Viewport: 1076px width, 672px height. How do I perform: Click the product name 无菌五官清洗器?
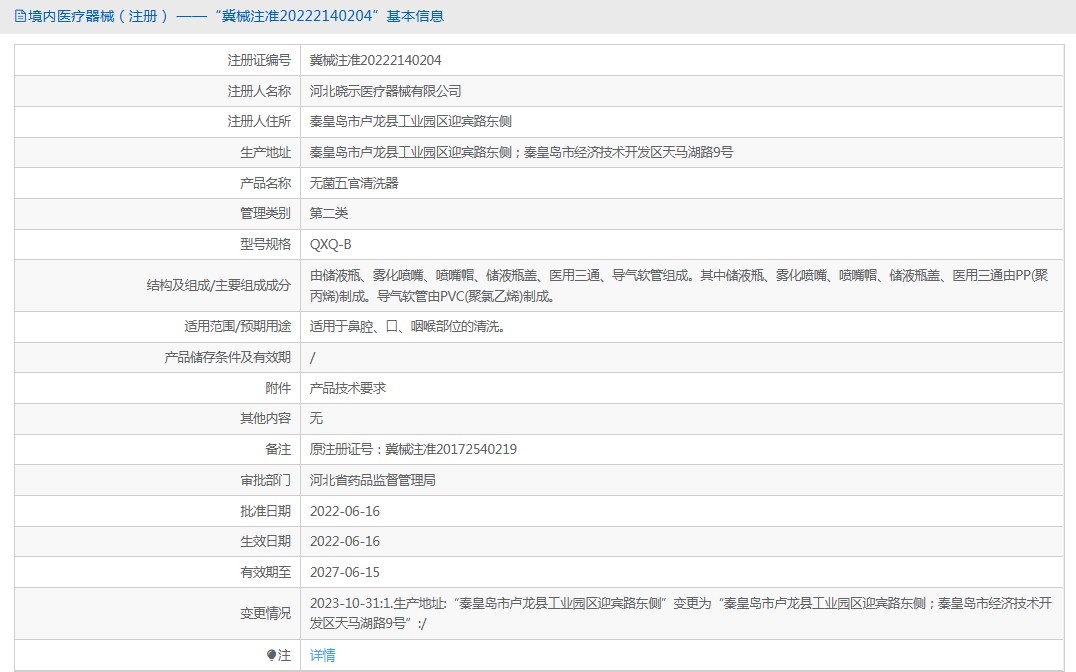tap(354, 183)
